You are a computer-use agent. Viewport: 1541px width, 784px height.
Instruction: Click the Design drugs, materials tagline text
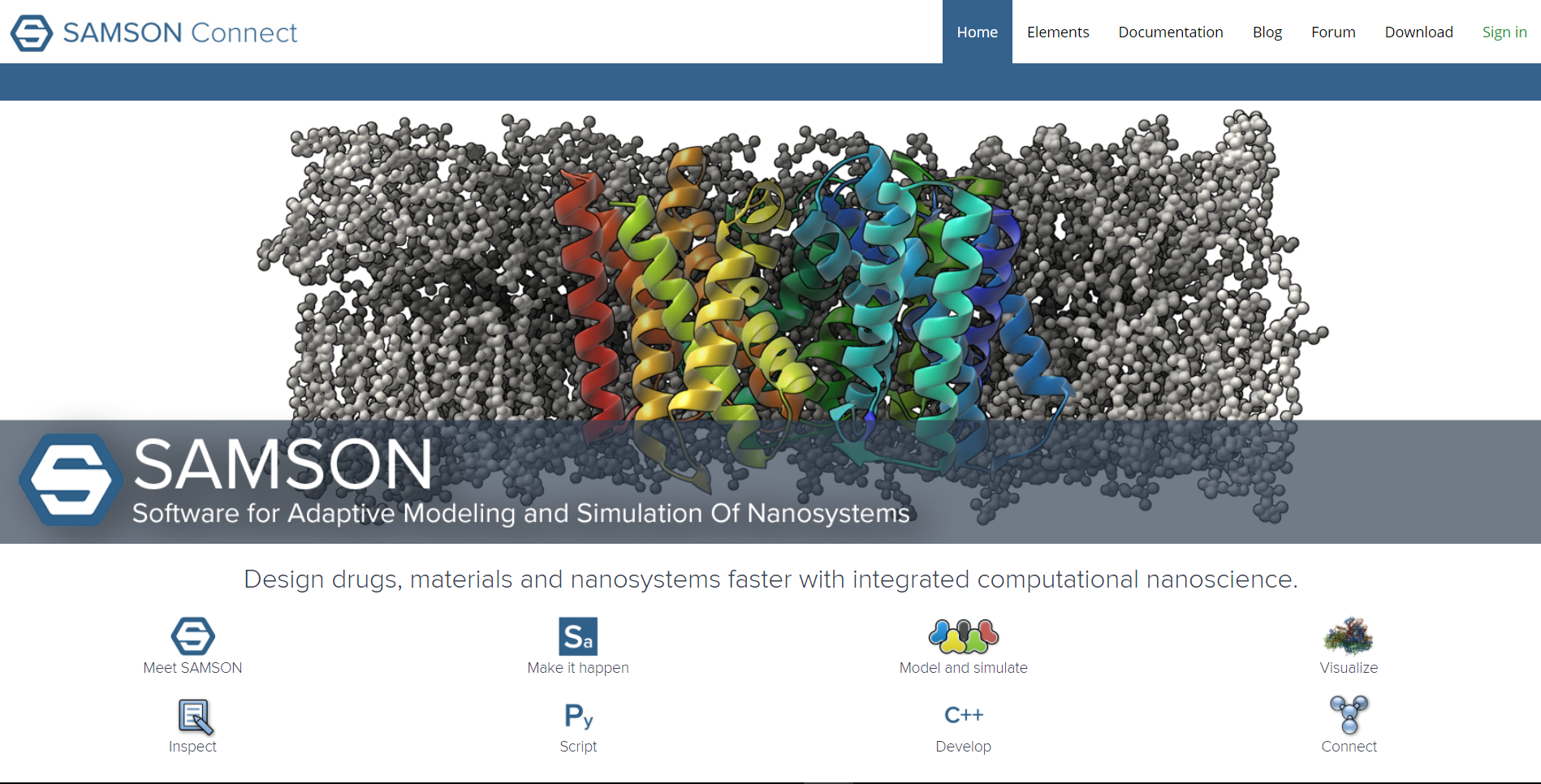pyautogui.click(x=770, y=579)
